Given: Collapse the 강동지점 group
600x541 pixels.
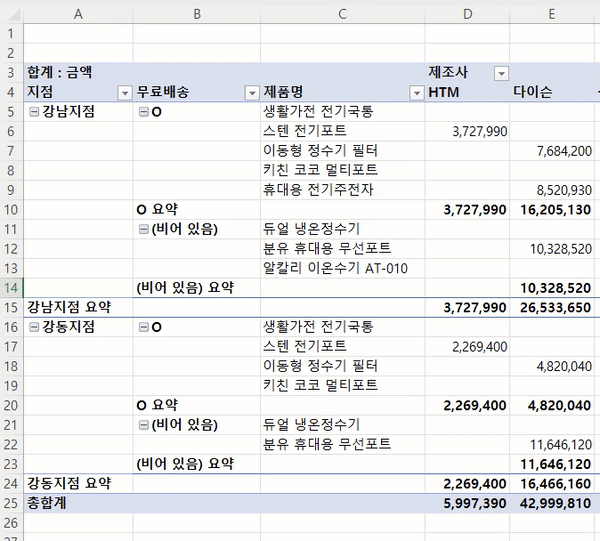Looking at the screenshot, I should 34,327.
